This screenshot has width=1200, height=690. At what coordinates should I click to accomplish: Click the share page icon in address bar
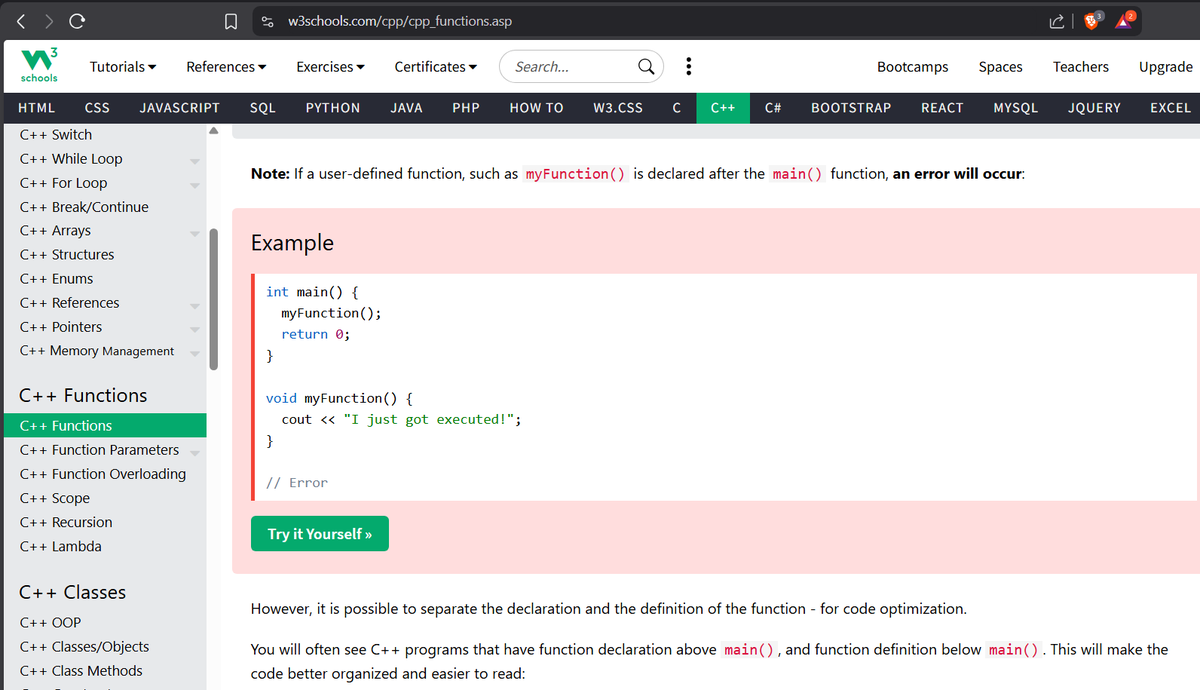1056,20
